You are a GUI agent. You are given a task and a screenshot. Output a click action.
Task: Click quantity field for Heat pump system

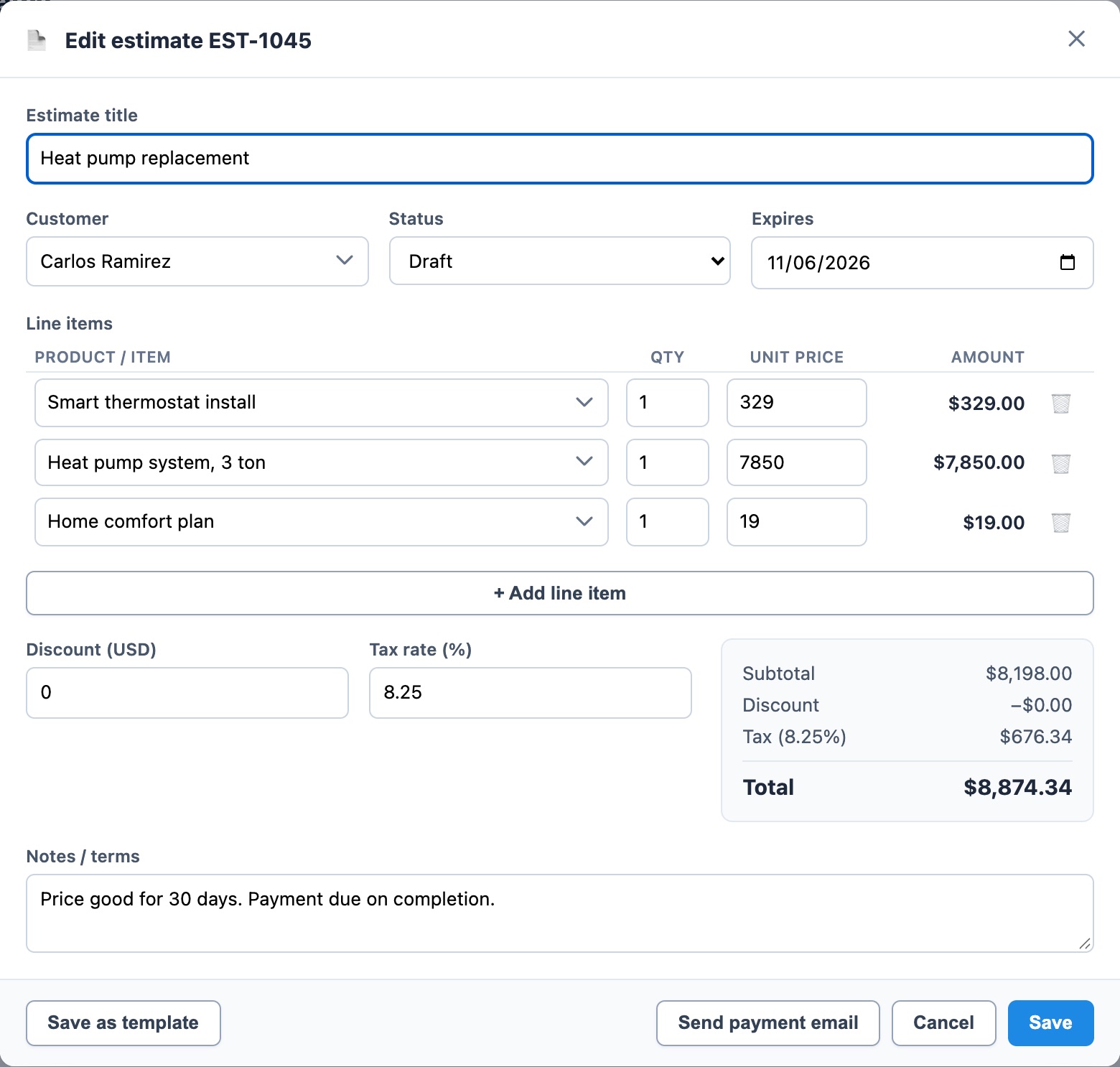(668, 462)
